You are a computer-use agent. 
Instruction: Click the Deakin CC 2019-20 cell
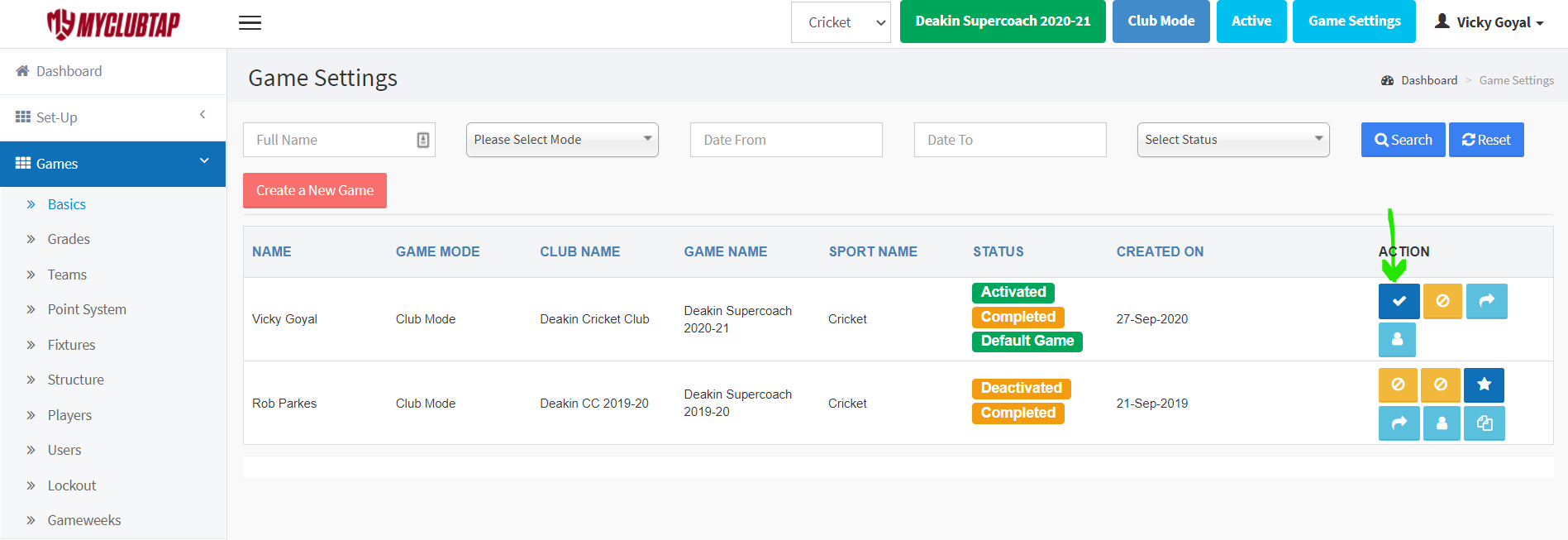pyautogui.click(x=594, y=404)
